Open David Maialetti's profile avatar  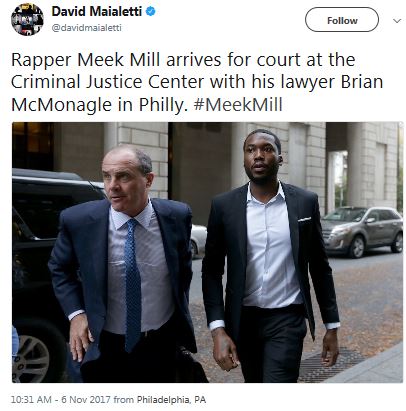[x=27, y=20]
